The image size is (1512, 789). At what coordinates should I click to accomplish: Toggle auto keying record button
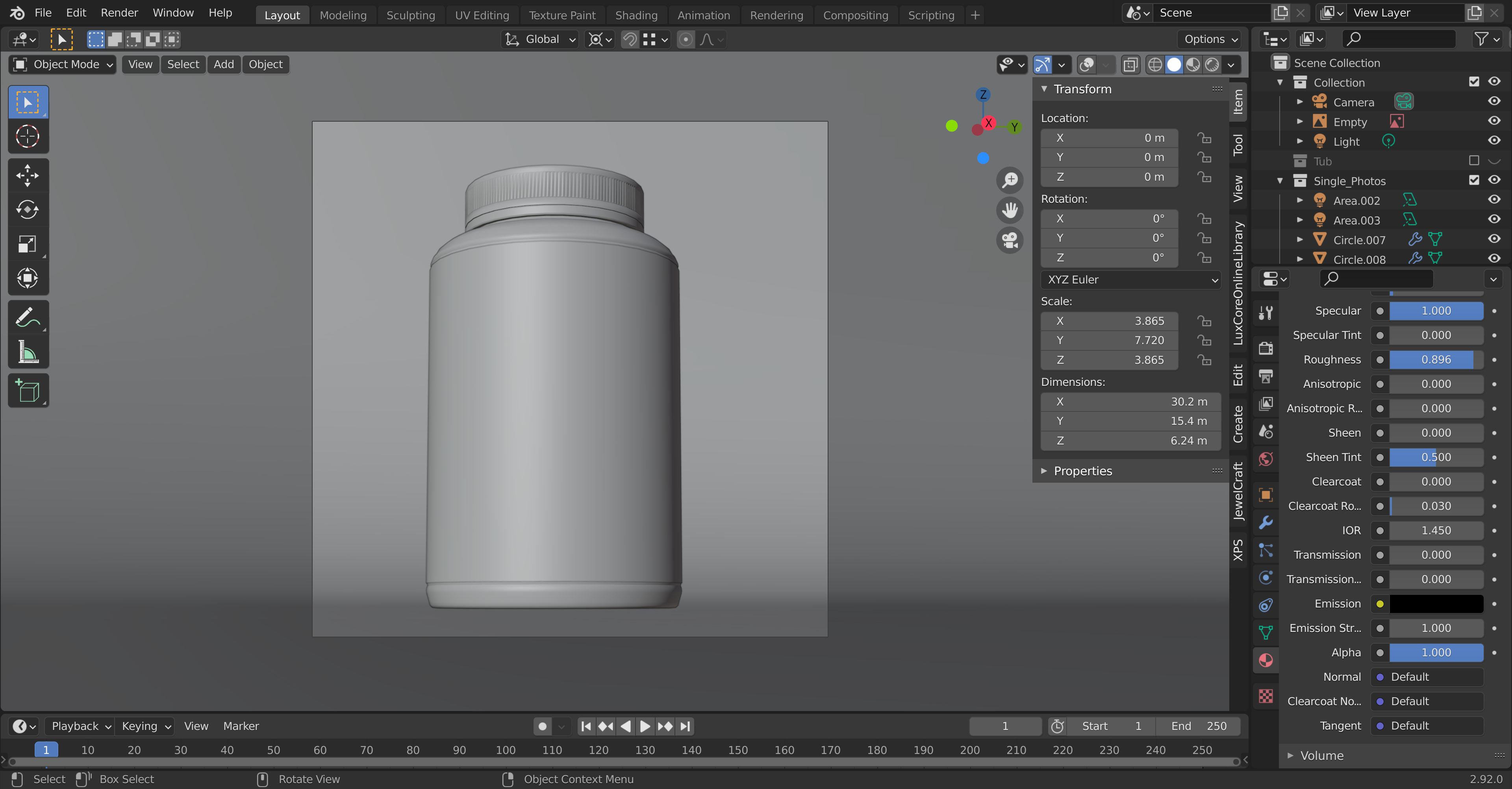(542, 727)
